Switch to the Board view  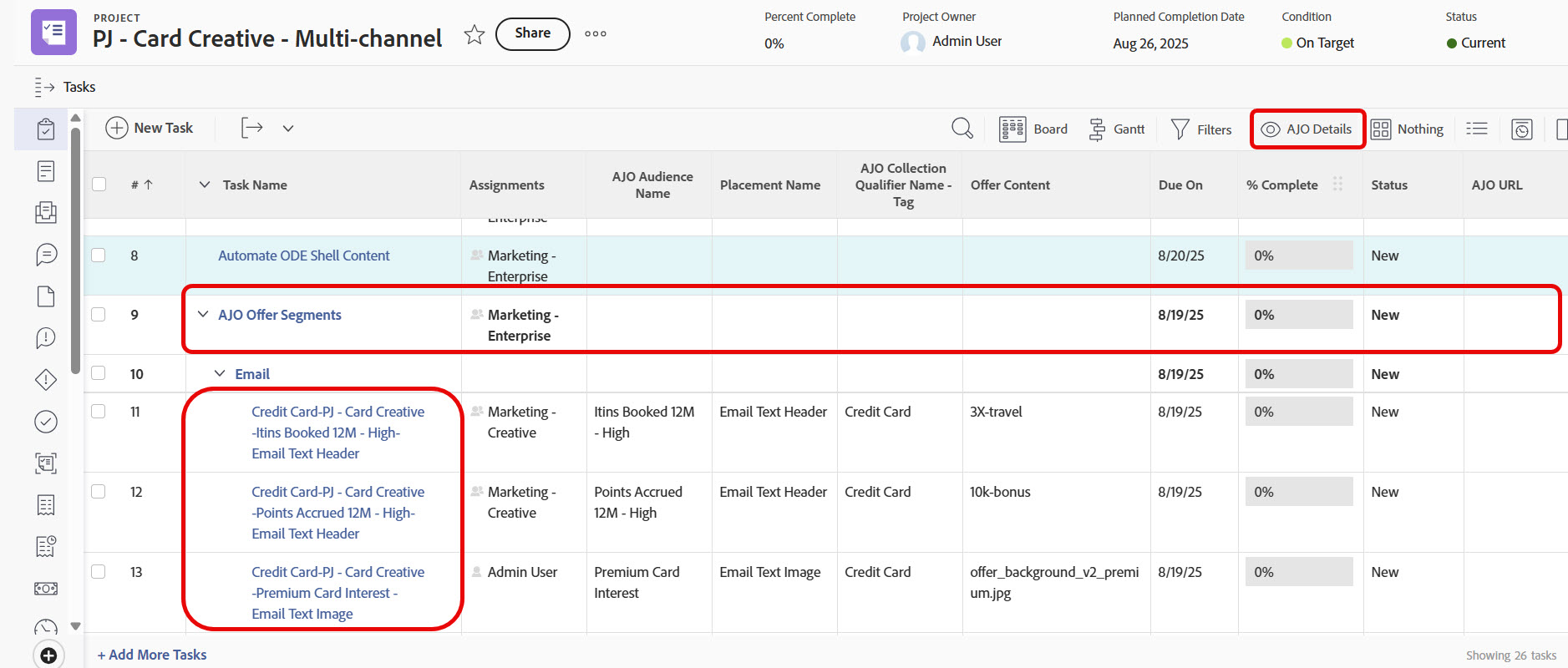1033,129
